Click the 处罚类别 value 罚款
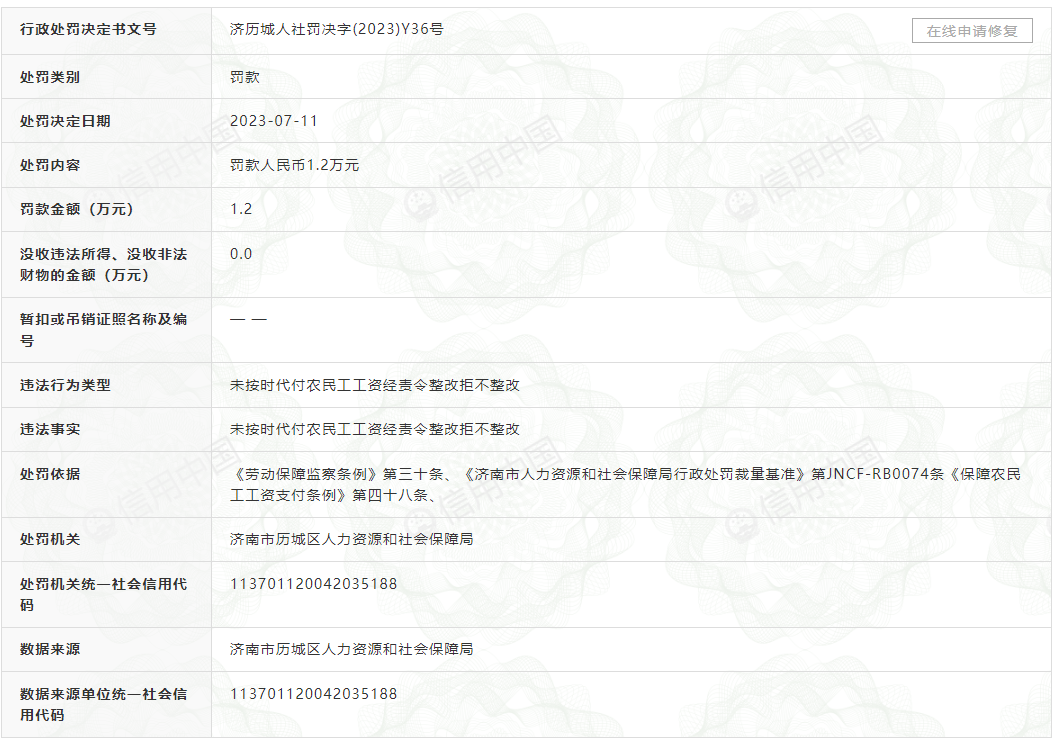 tap(245, 76)
